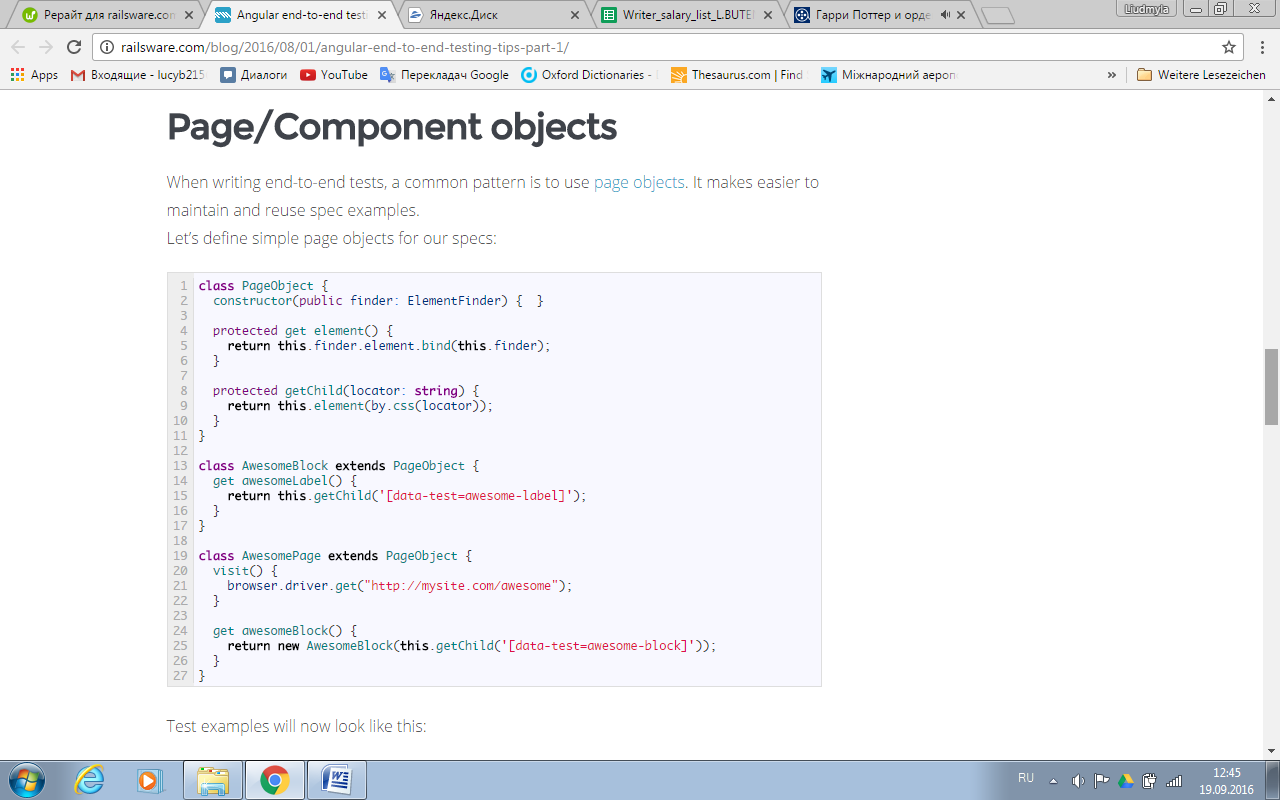This screenshot has height=800, width=1280.
Task: Click the RU language indicator
Action: pos(1026,778)
